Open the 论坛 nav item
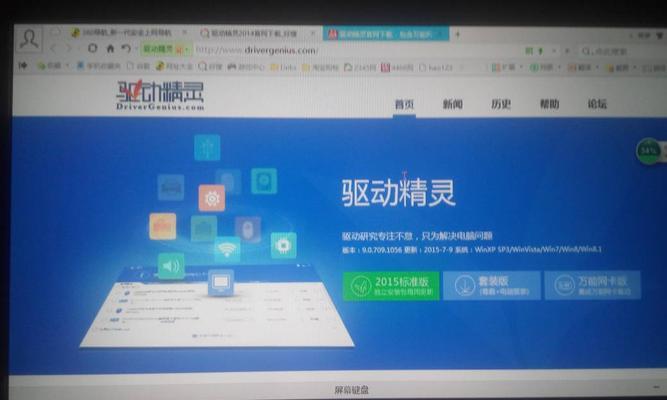Image resolution: width=667 pixels, height=400 pixels. click(597, 104)
